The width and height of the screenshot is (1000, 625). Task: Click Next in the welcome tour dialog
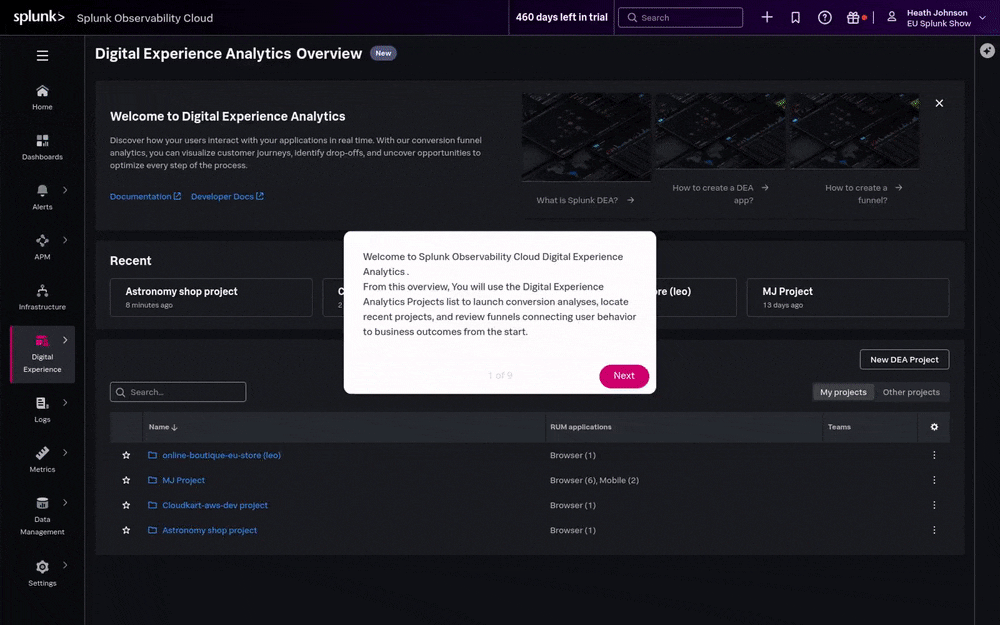(x=624, y=376)
